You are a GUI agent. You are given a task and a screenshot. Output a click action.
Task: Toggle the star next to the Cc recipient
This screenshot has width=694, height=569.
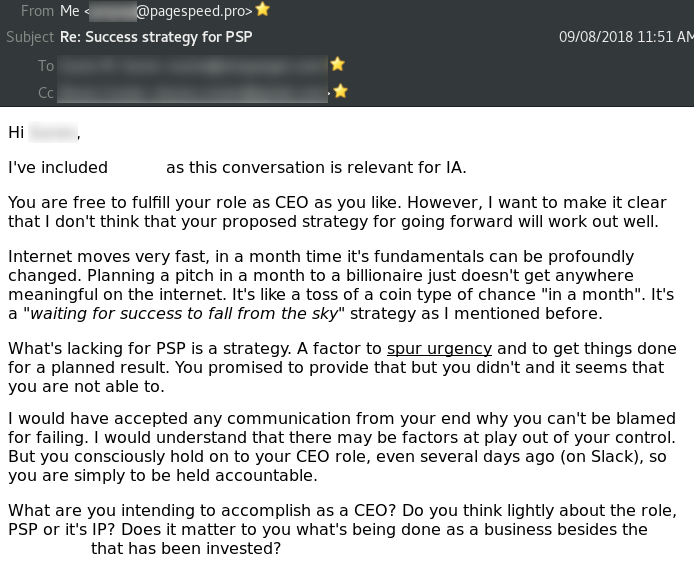point(340,91)
